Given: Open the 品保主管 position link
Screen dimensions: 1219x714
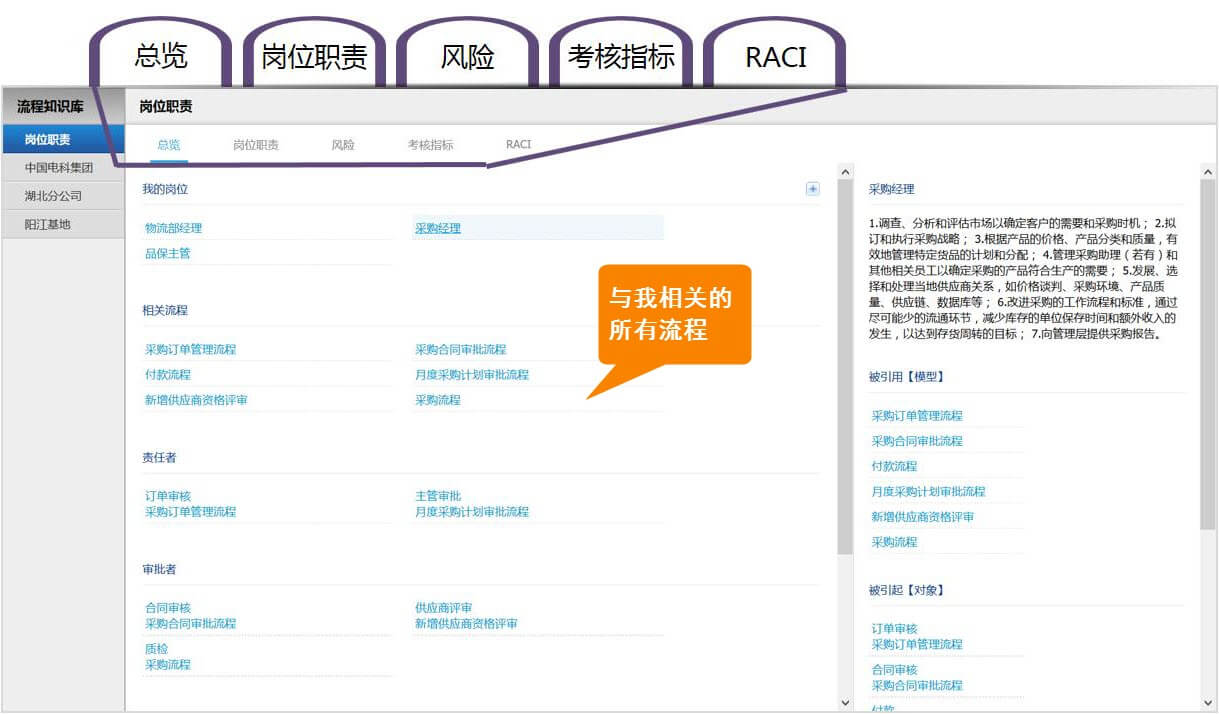Looking at the screenshot, I should click(x=167, y=253).
